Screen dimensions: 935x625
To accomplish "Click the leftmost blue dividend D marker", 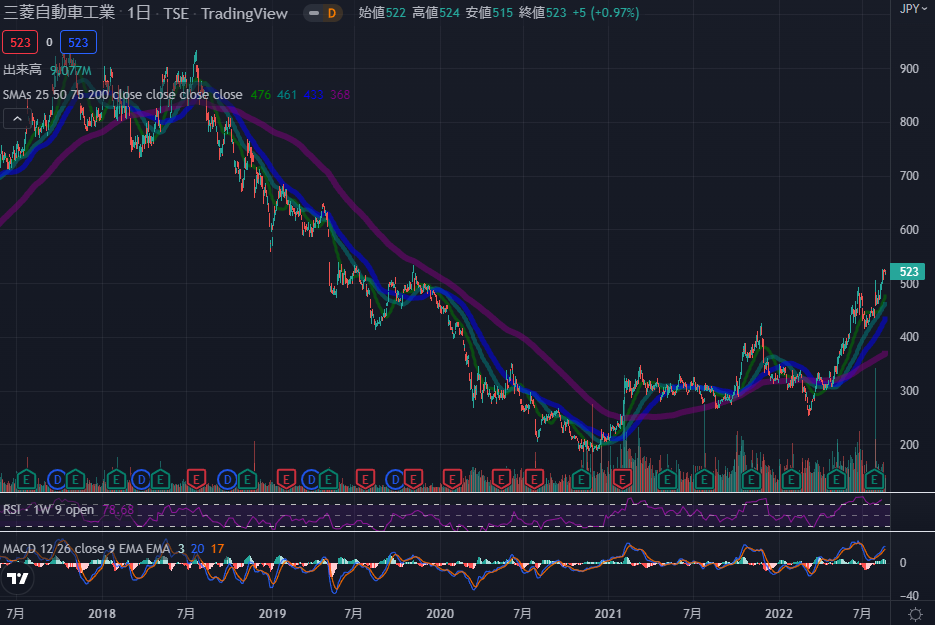I will point(57,479).
